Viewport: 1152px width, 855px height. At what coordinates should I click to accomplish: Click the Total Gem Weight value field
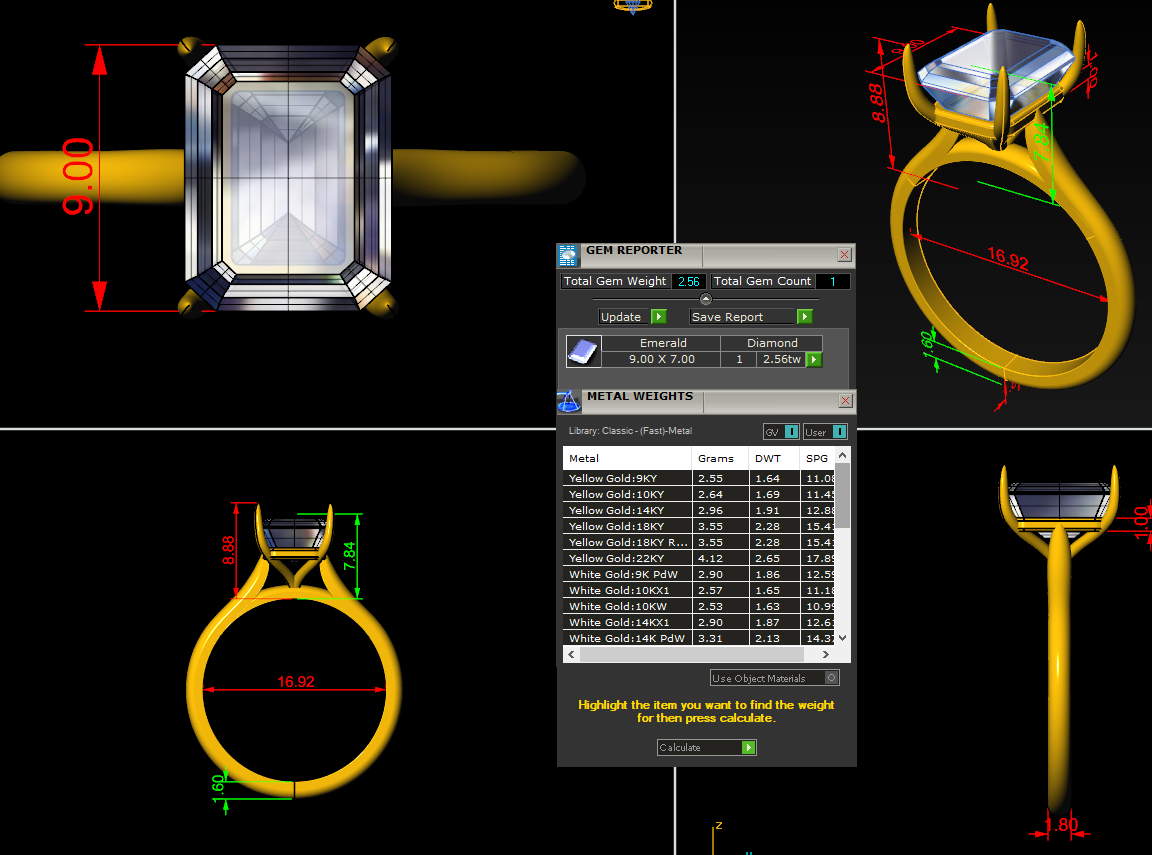[688, 282]
